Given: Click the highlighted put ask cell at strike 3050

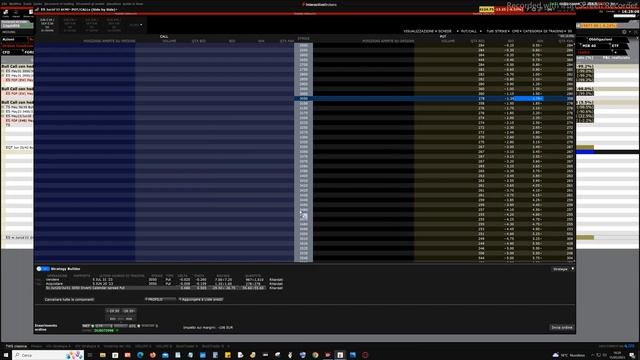Looking at the screenshot, I should tap(529, 98).
